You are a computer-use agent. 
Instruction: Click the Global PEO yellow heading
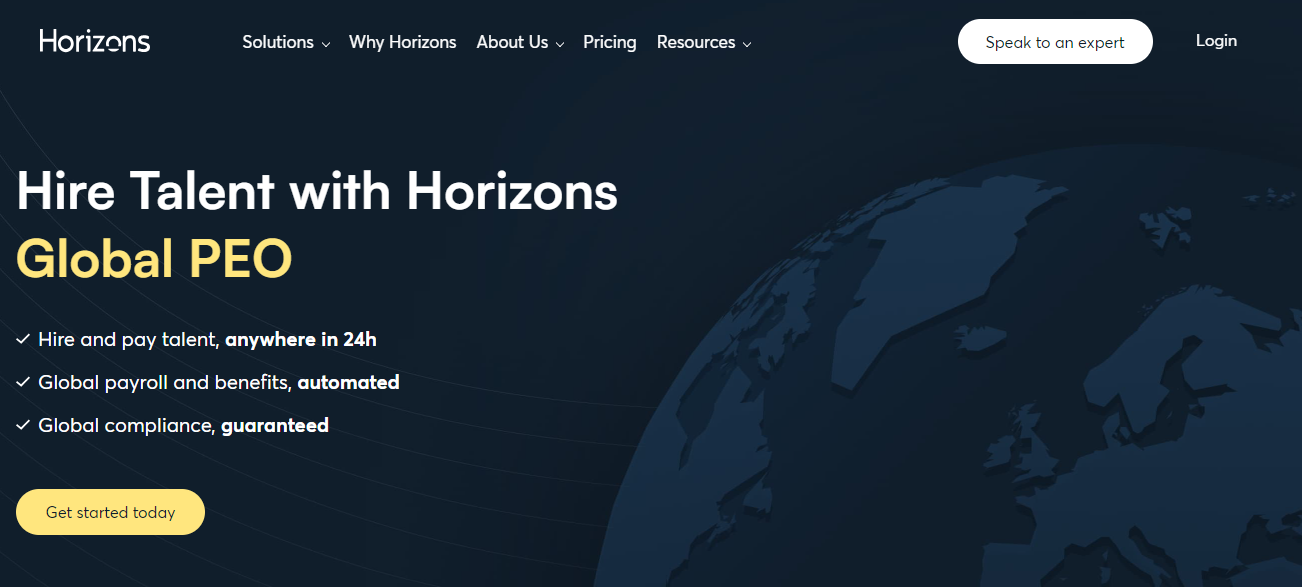(154, 259)
